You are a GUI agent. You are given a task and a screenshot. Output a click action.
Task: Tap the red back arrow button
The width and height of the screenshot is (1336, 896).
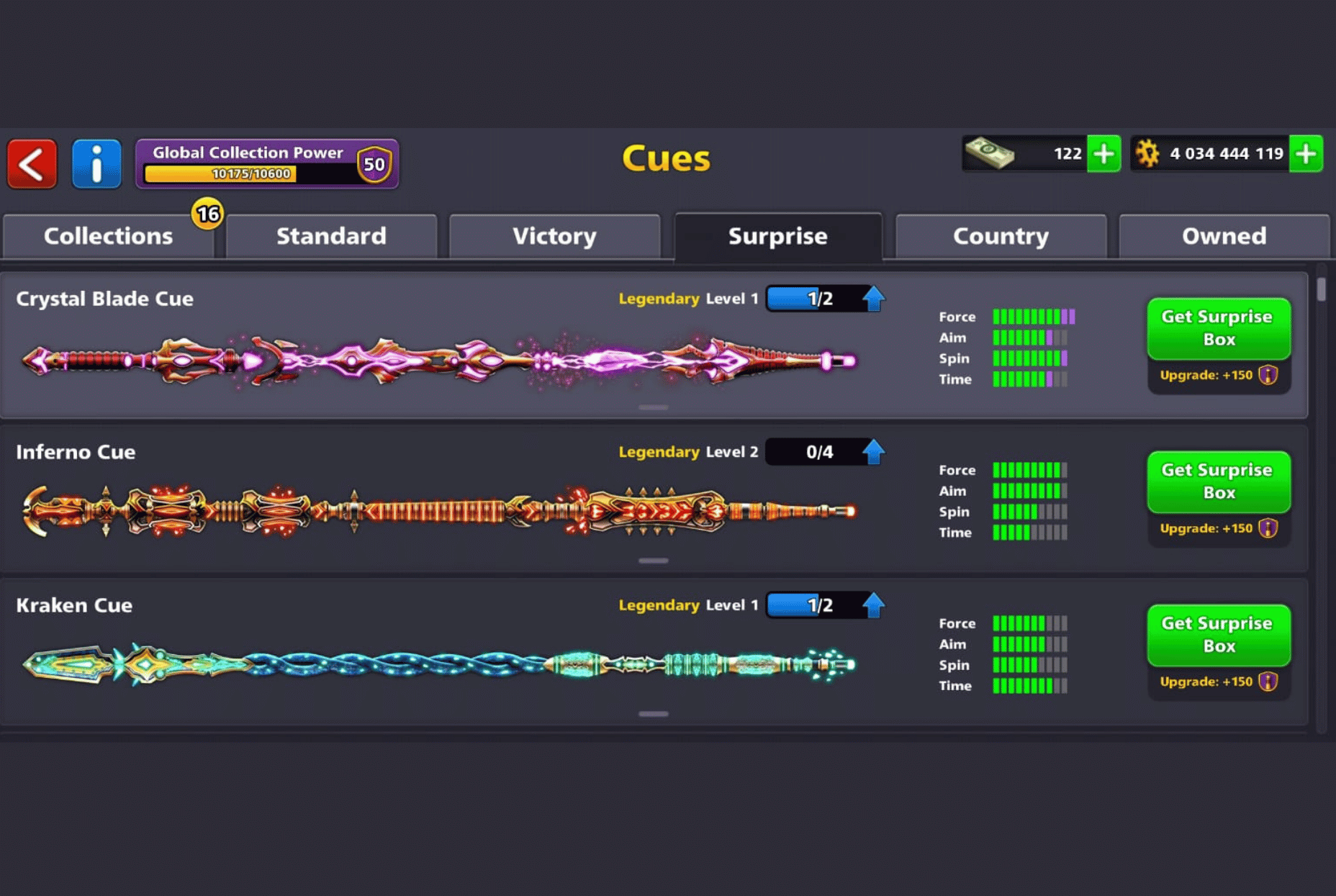click(32, 164)
